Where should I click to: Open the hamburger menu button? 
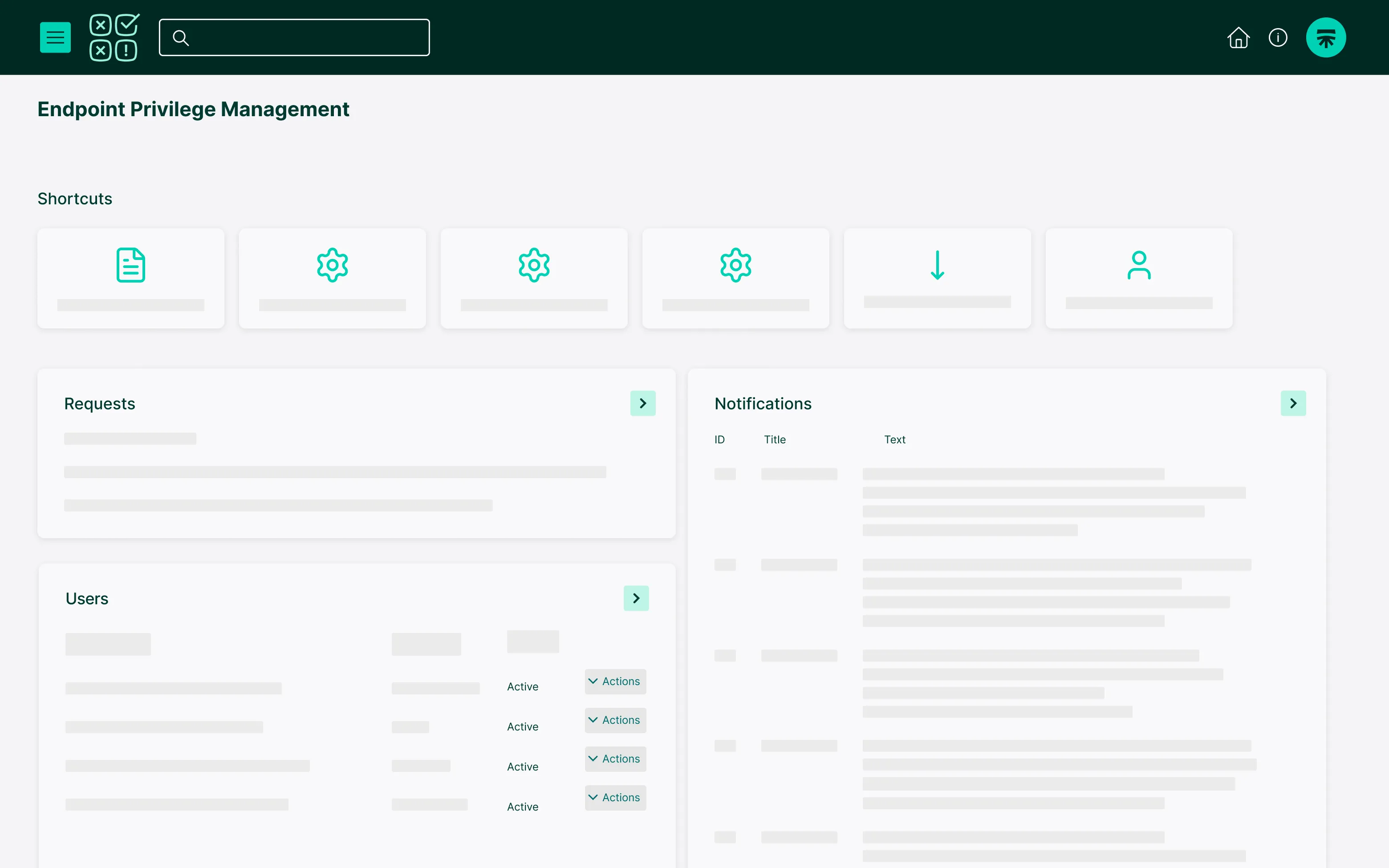pyautogui.click(x=55, y=37)
